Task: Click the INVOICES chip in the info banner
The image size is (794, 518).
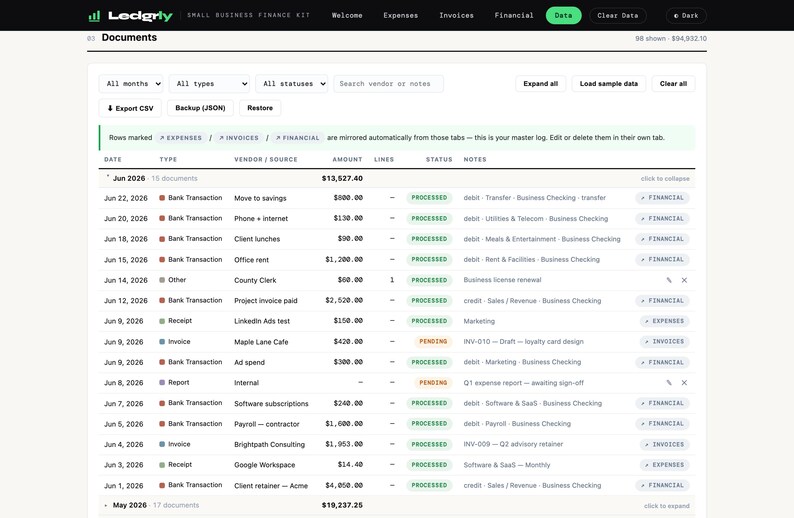Action: 239,138
